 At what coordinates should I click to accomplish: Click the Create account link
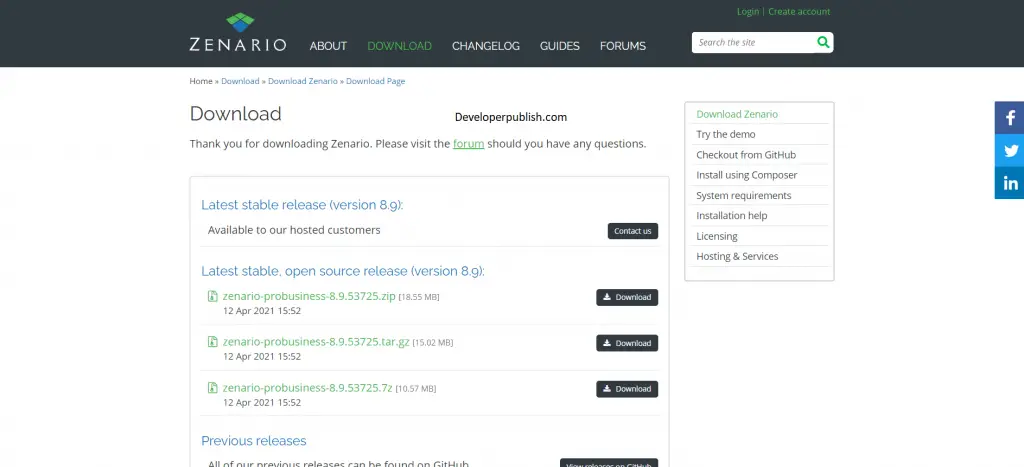(799, 12)
